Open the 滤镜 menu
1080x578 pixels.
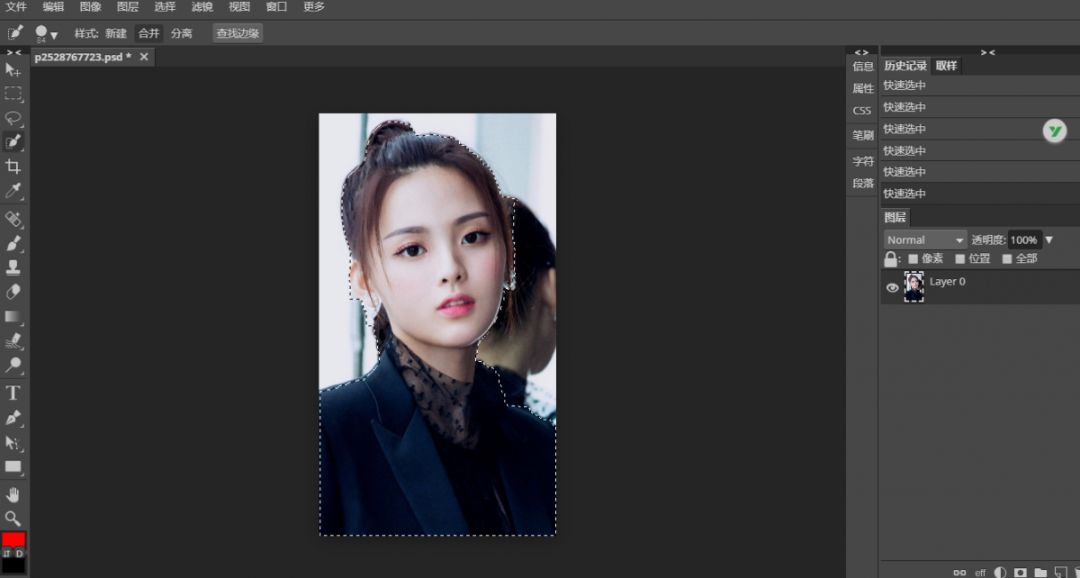(202, 7)
